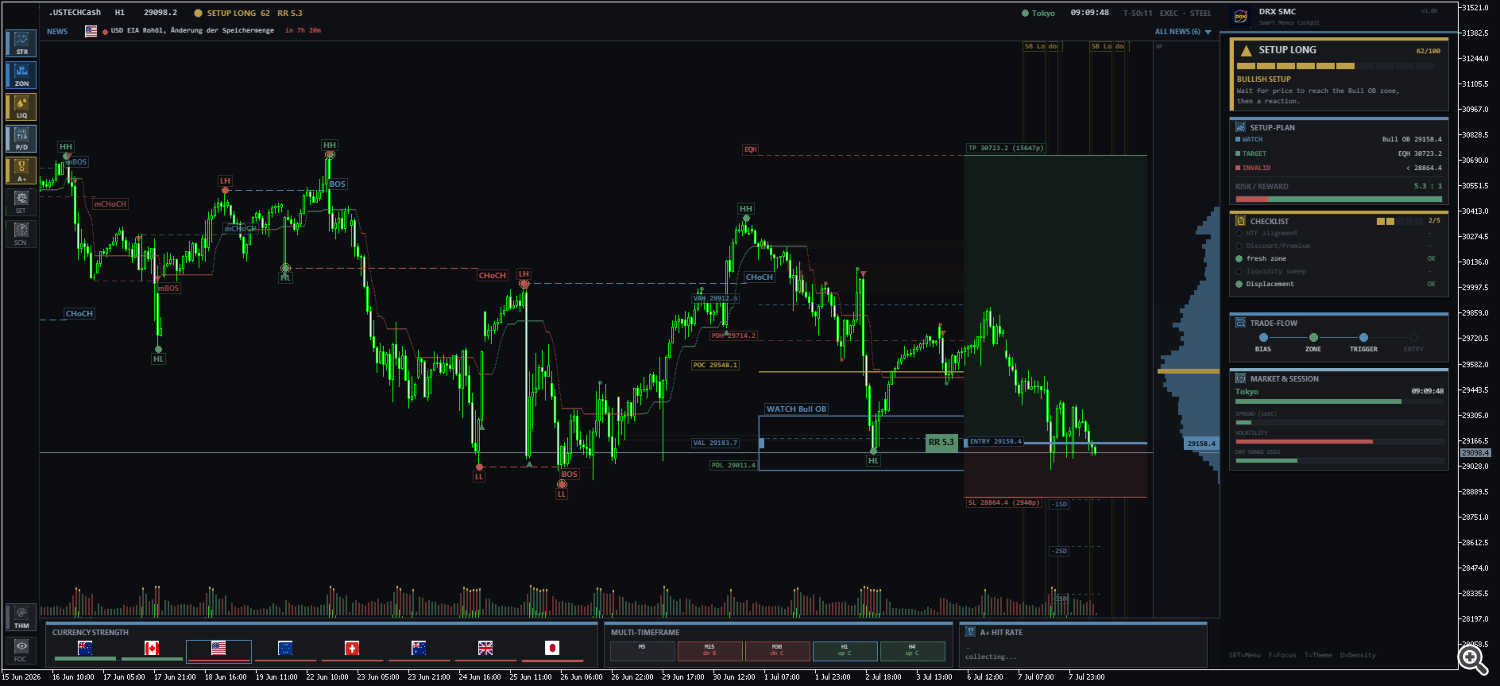Click the MARKET & SESSION panel icon
The image size is (1500, 686).
[x=1241, y=379]
